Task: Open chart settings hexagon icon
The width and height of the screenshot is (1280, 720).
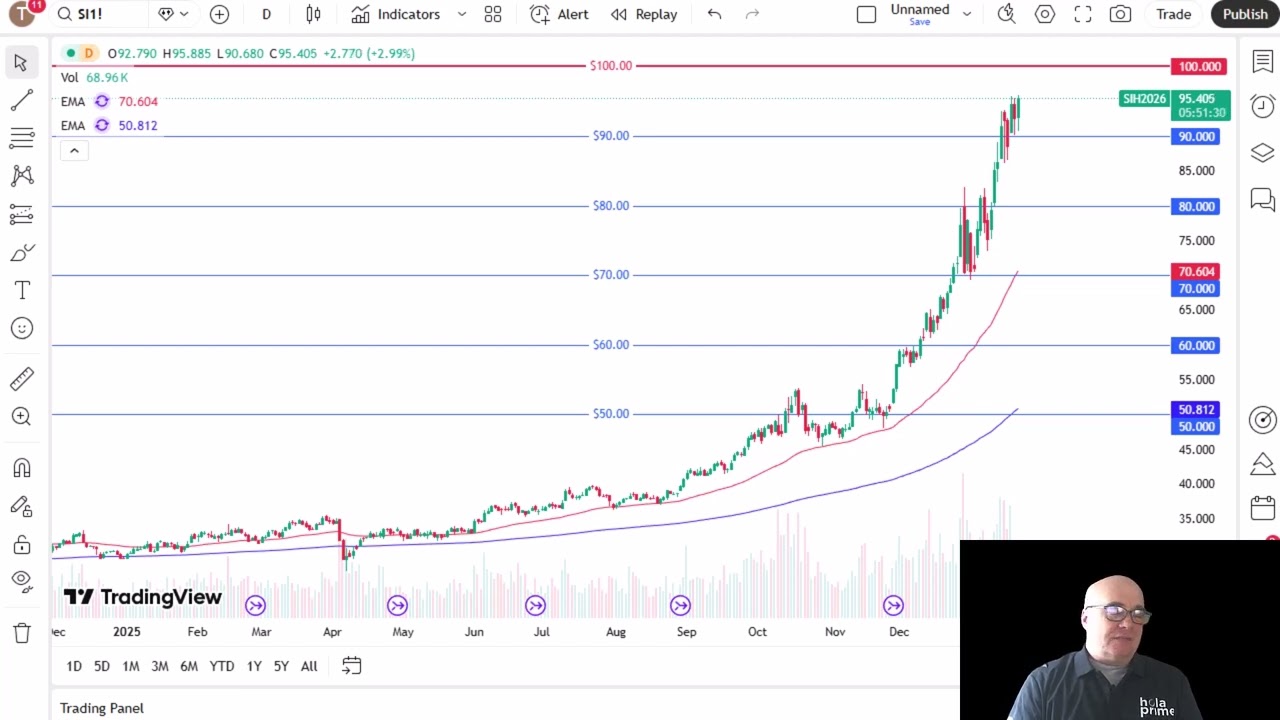Action: [x=1044, y=14]
